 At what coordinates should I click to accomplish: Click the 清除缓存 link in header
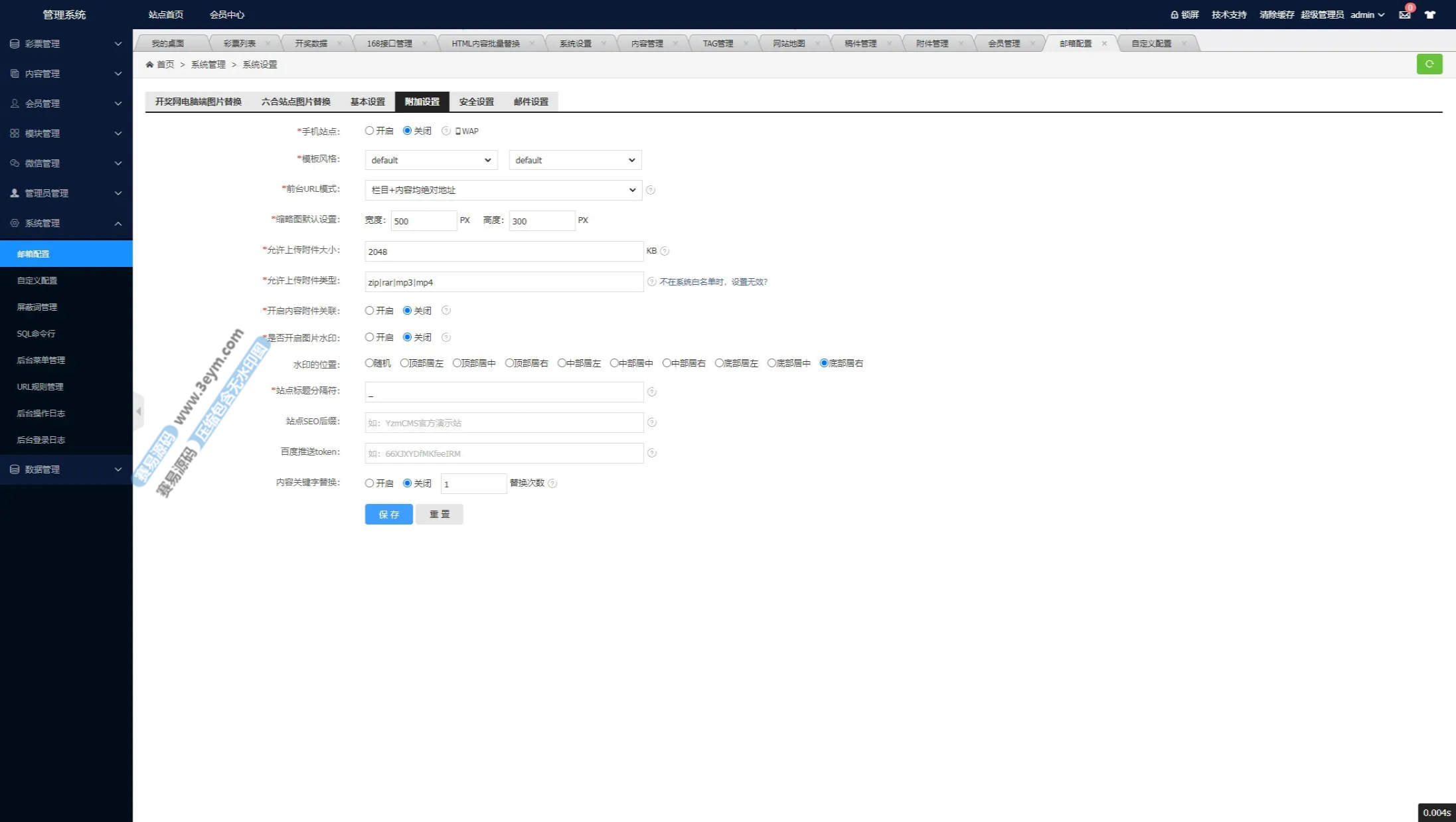click(1276, 15)
